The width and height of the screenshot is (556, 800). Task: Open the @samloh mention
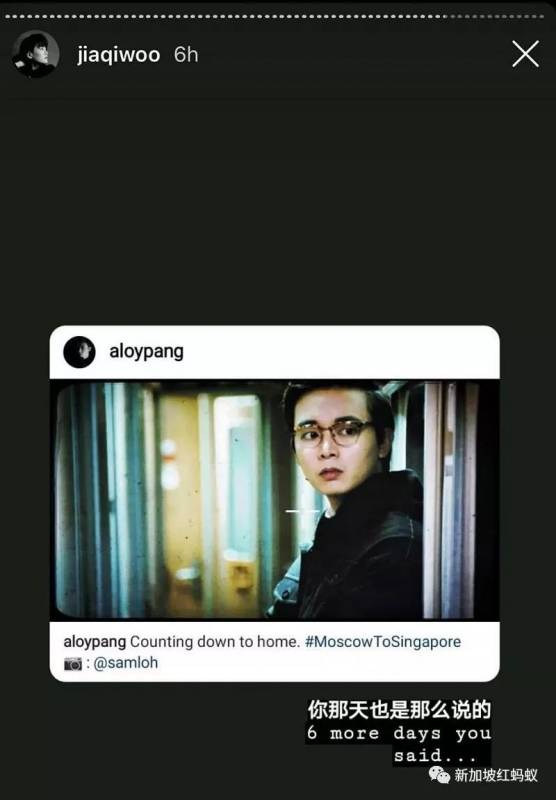tap(125, 663)
